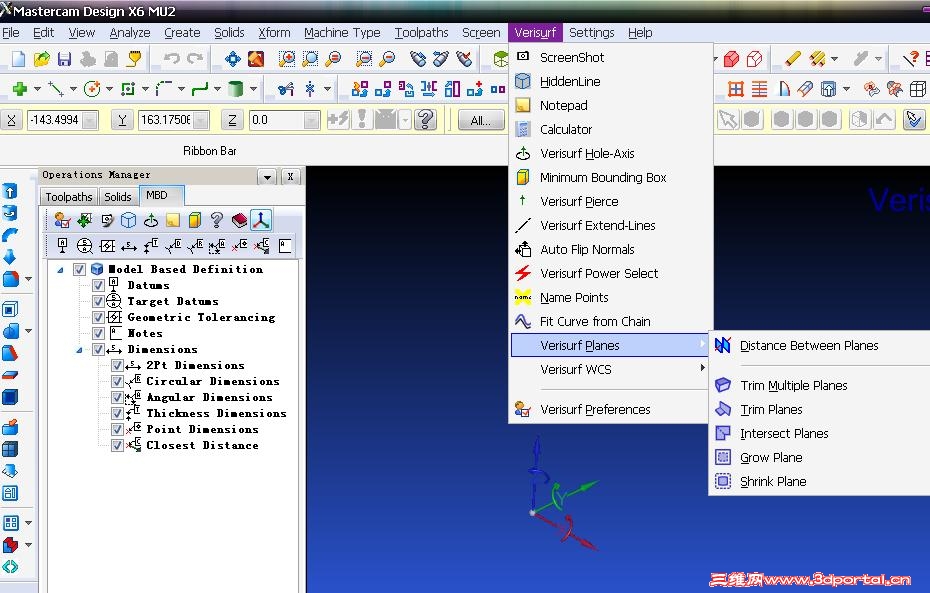The image size is (930, 593).
Task: Click the Redo arrow icon
Action: [x=195, y=58]
